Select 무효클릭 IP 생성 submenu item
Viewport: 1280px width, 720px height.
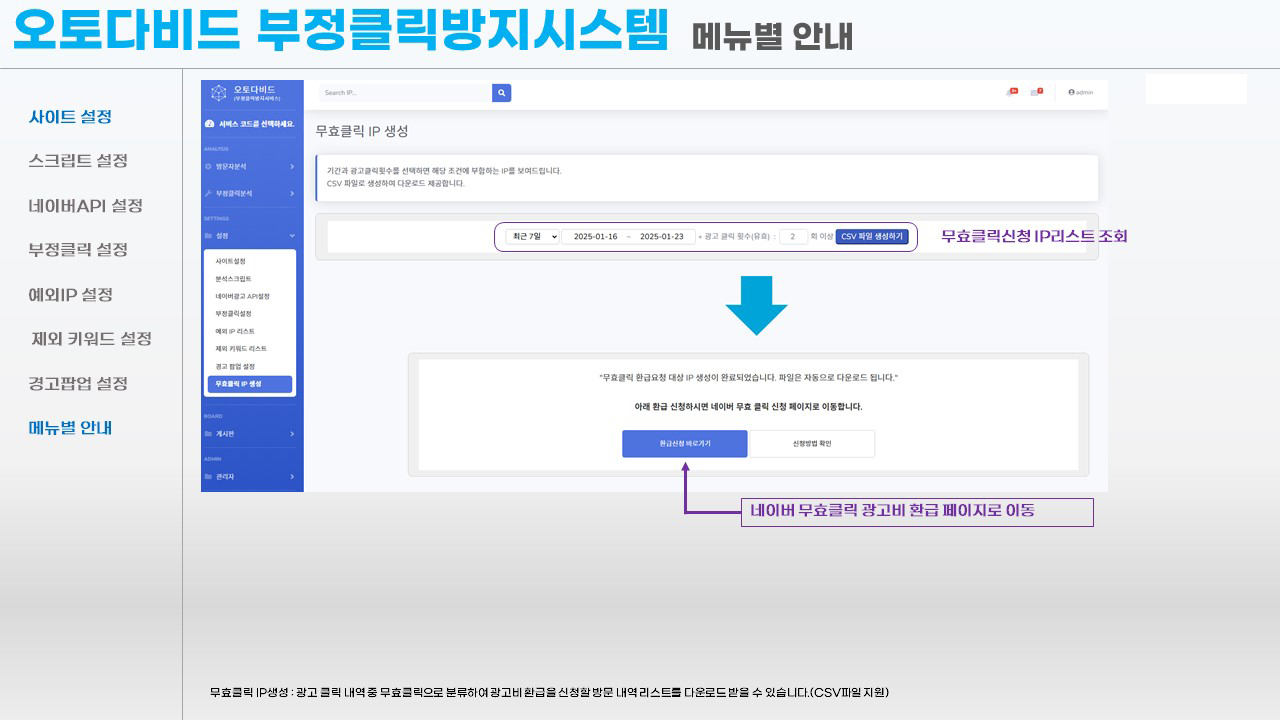tap(250, 384)
